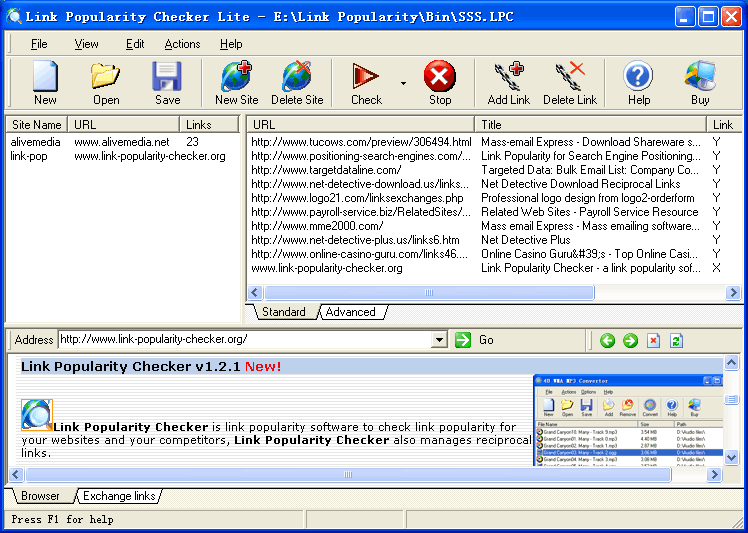Click the browser pane scroll right arrow
The width and height of the screenshot is (748, 533).
click(714, 474)
